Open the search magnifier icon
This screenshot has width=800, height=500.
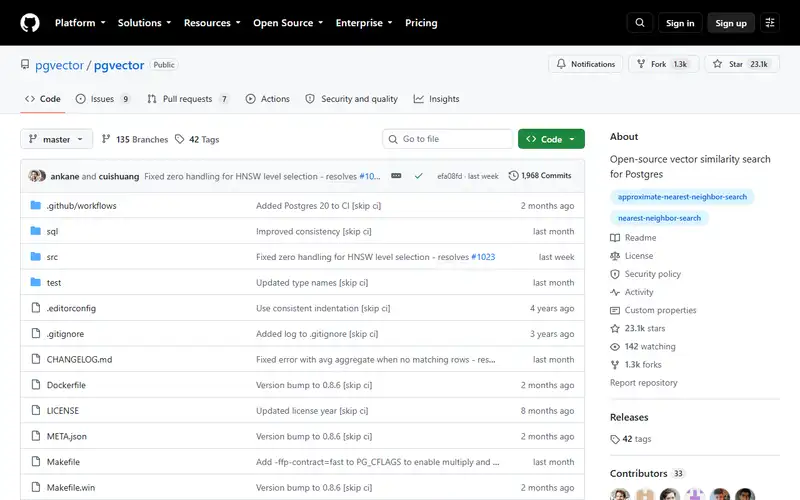640,23
